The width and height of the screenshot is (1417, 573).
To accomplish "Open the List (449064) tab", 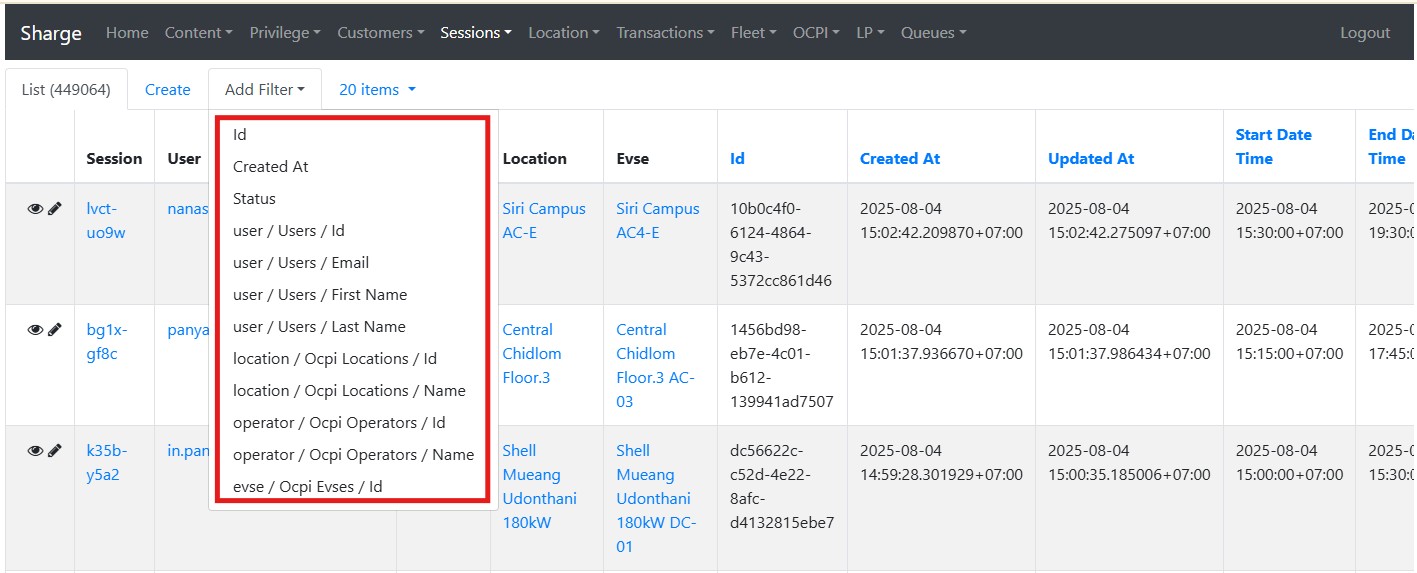I will (x=66, y=90).
